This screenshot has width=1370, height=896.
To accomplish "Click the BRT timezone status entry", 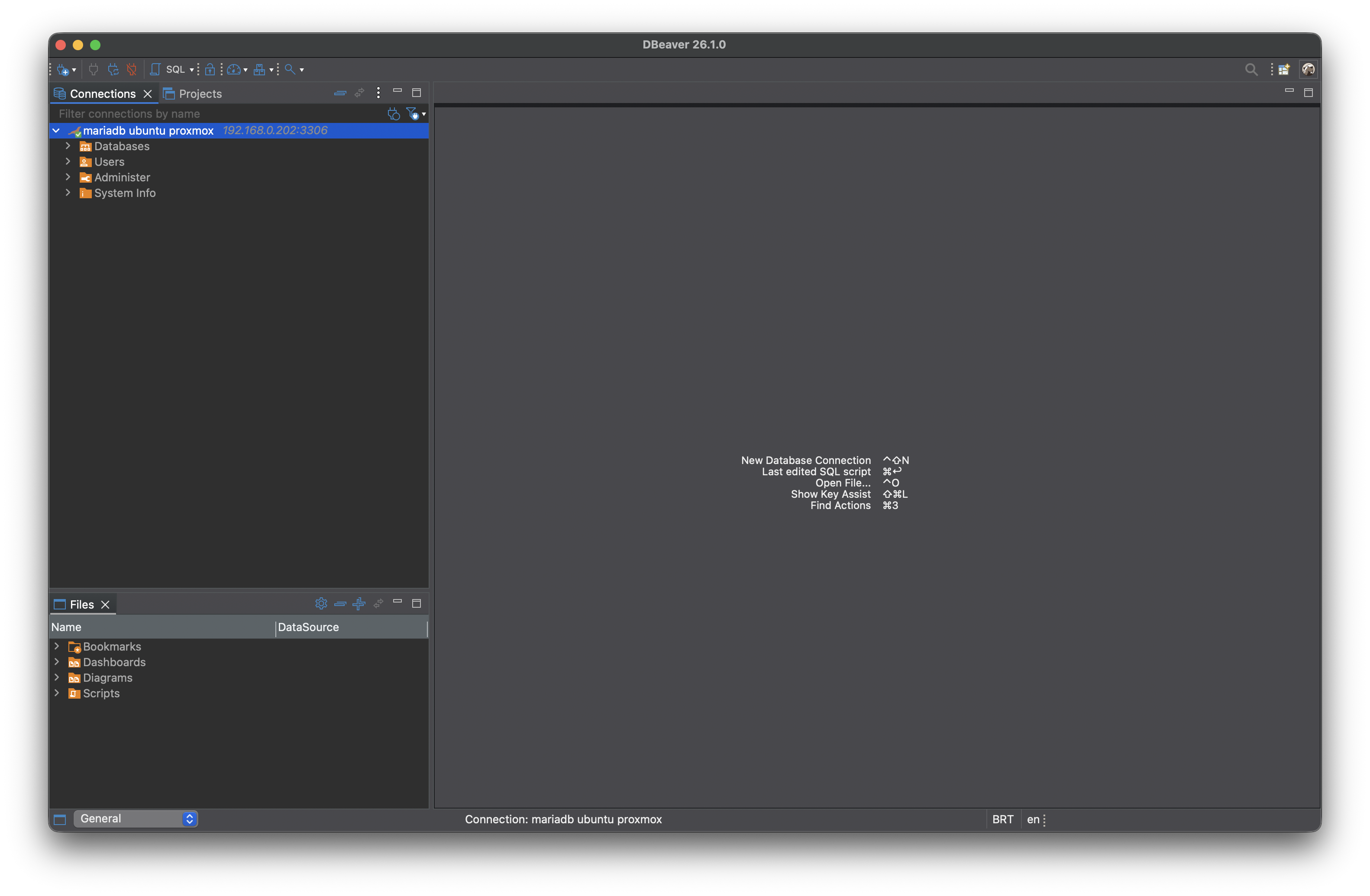I will 1003,819.
